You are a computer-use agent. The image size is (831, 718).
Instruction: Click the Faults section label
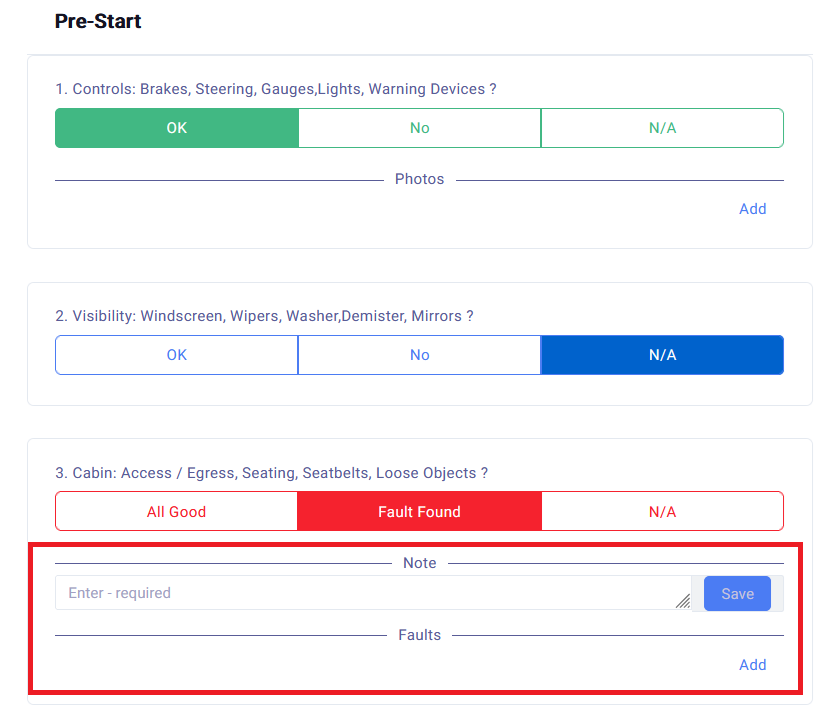[419, 635]
